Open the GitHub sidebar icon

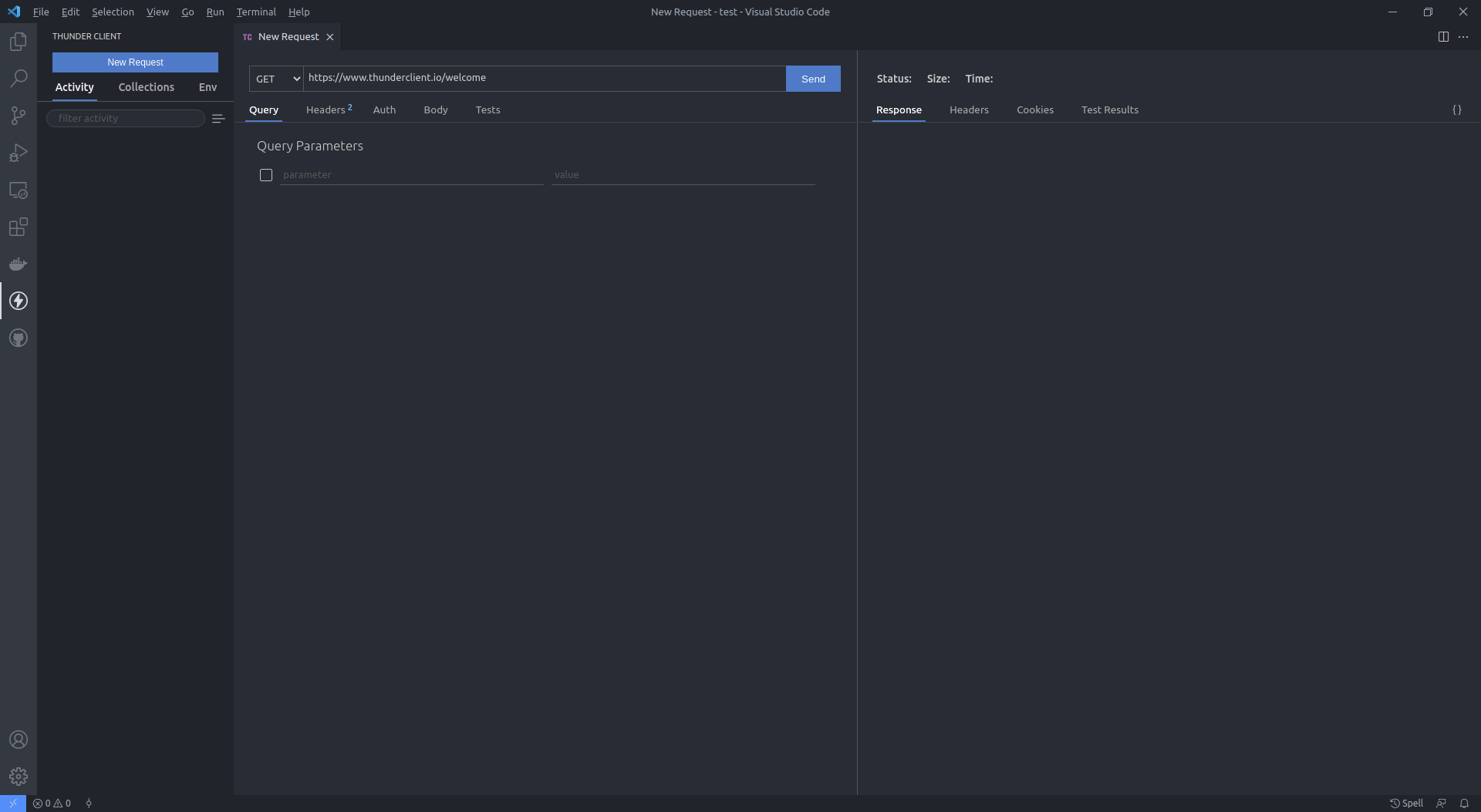tap(18, 338)
